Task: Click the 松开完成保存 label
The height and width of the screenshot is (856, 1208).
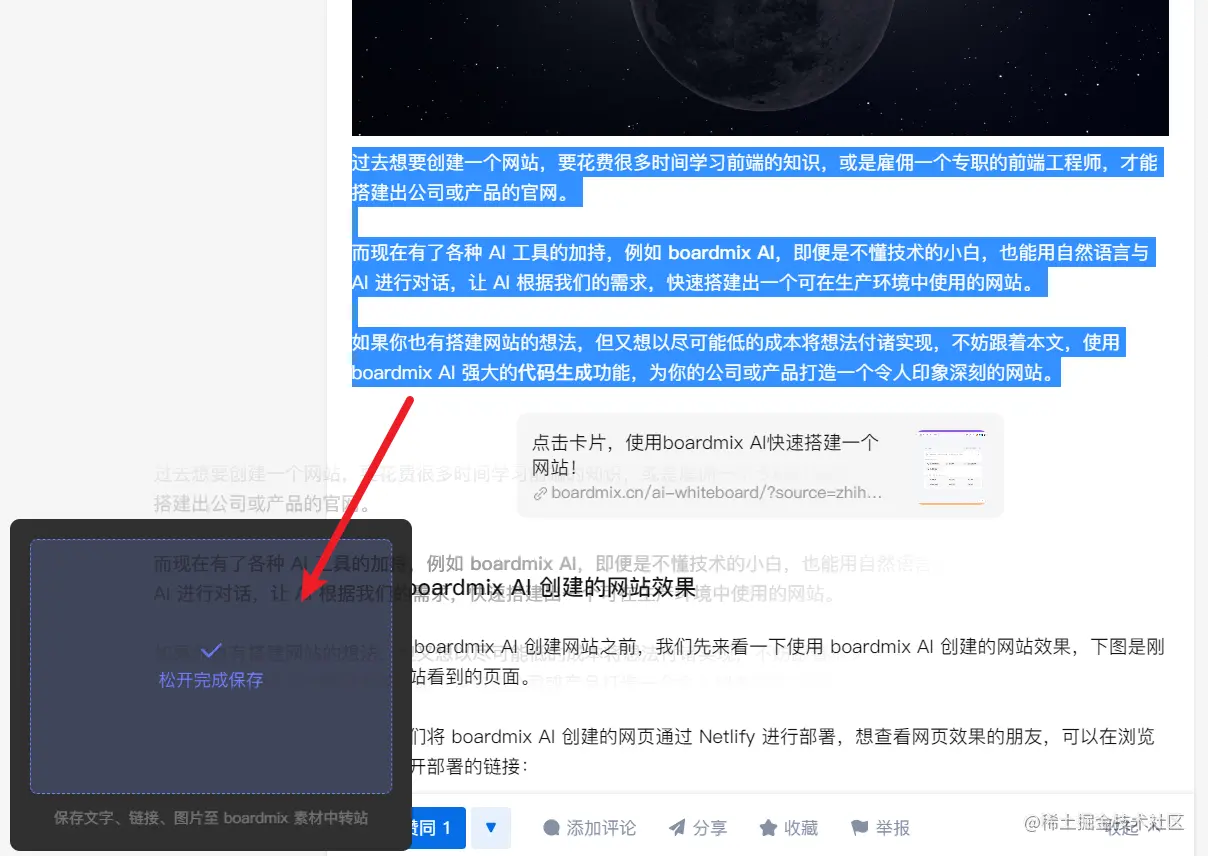Action: click(211, 680)
